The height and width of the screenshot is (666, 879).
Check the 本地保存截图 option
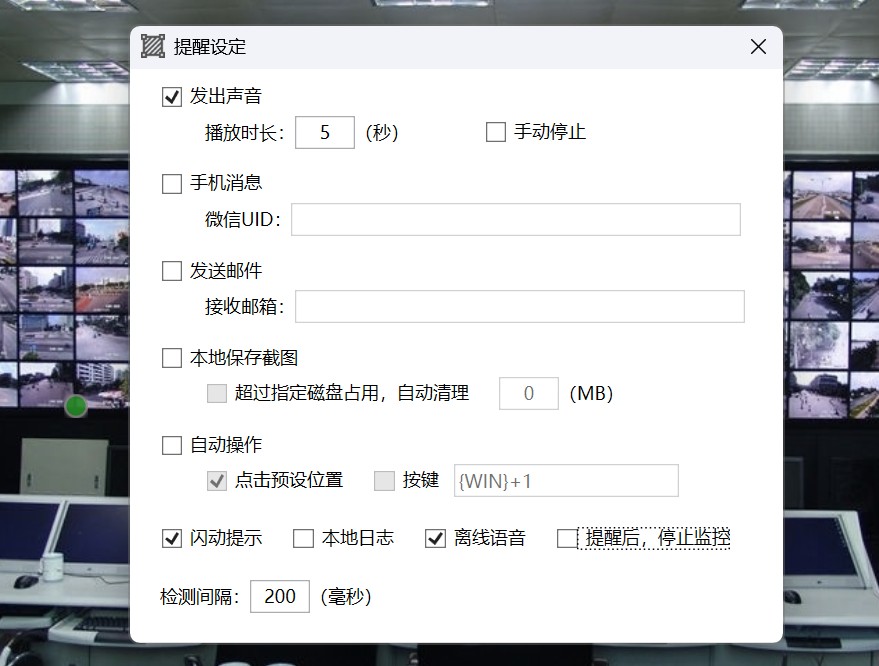point(171,358)
